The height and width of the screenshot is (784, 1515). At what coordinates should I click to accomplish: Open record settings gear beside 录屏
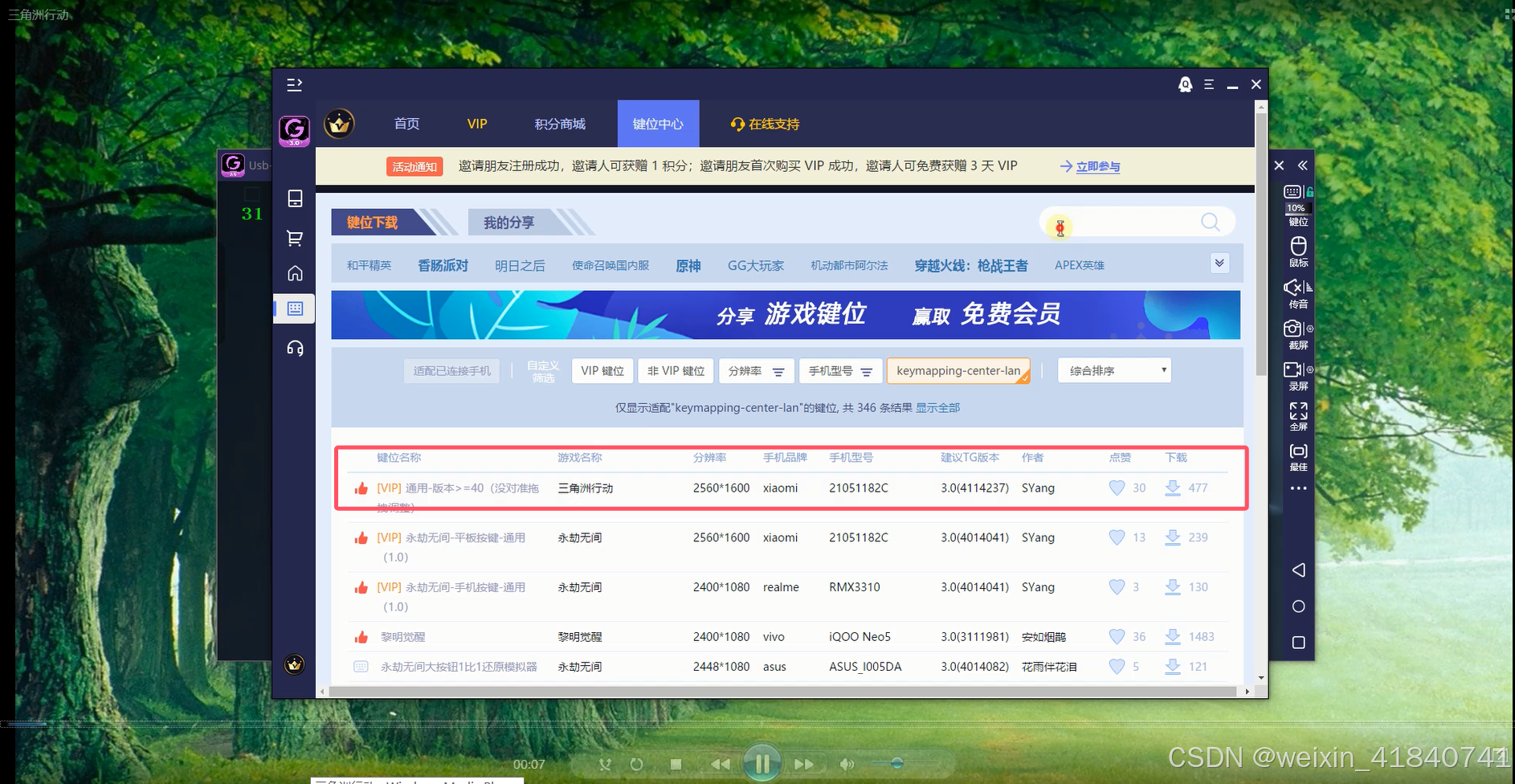point(1309,370)
